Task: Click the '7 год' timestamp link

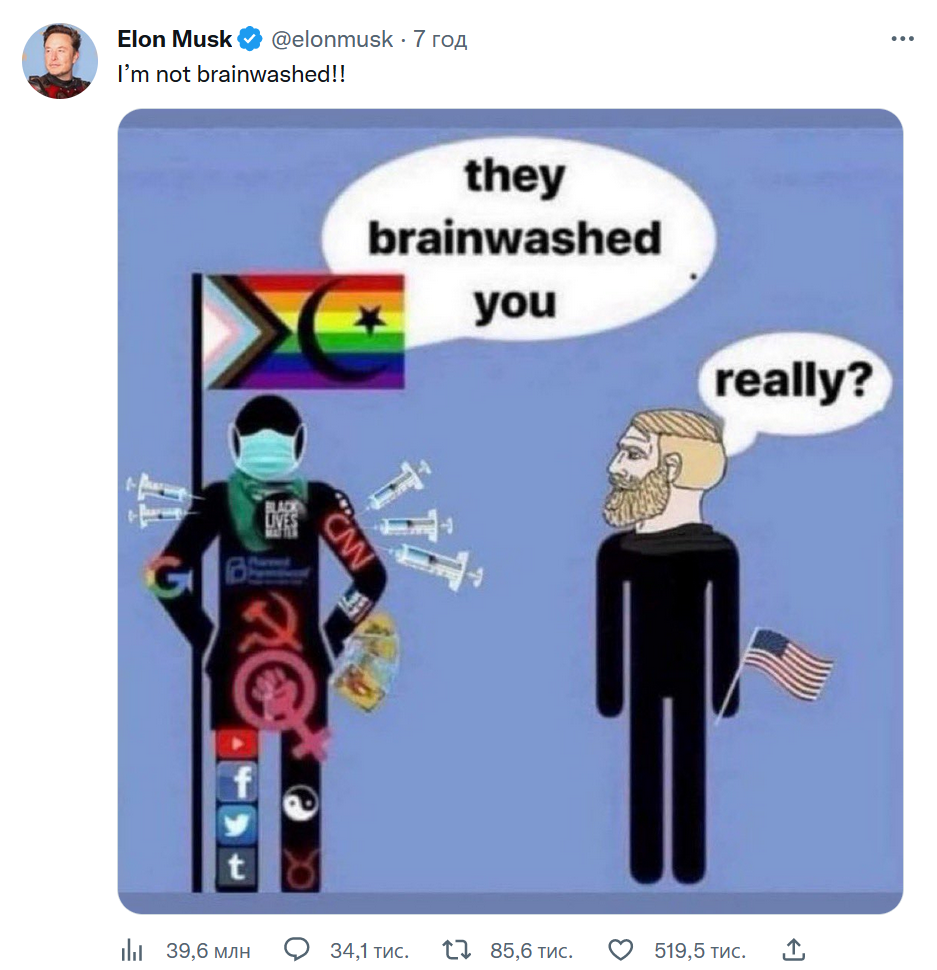Action: pyautogui.click(x=440, y=40)
